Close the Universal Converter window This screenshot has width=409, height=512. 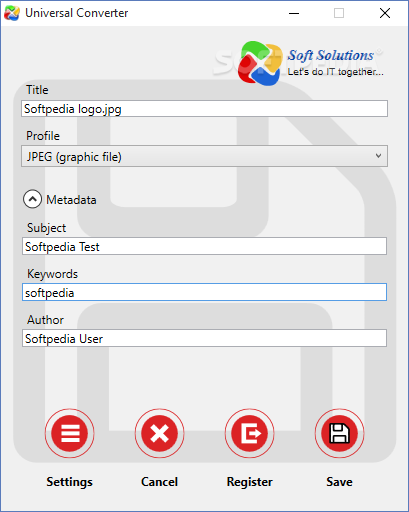pyautogui.click(x=385, y=13)
